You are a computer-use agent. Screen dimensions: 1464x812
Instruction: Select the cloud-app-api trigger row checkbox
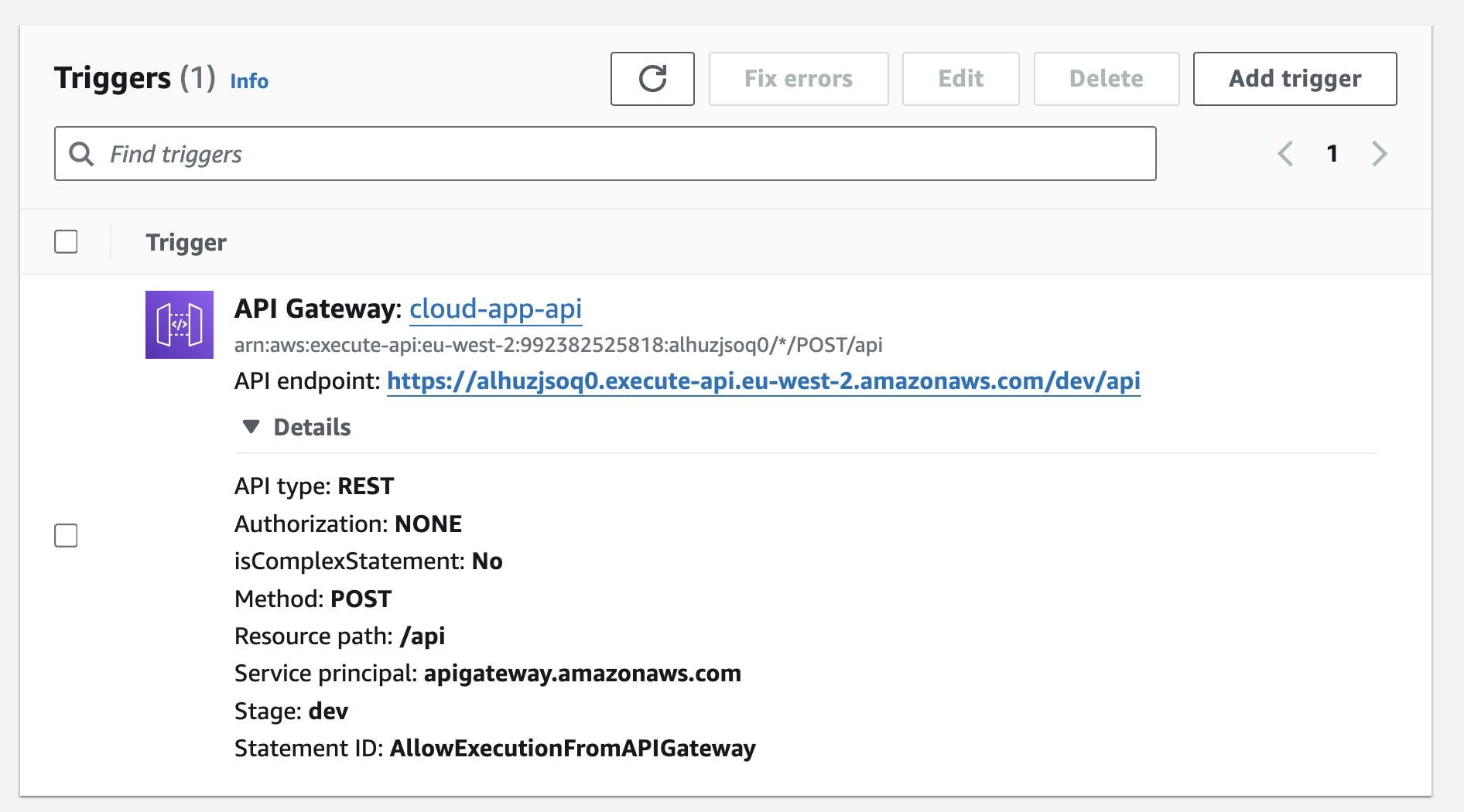(x=66, y=535)
